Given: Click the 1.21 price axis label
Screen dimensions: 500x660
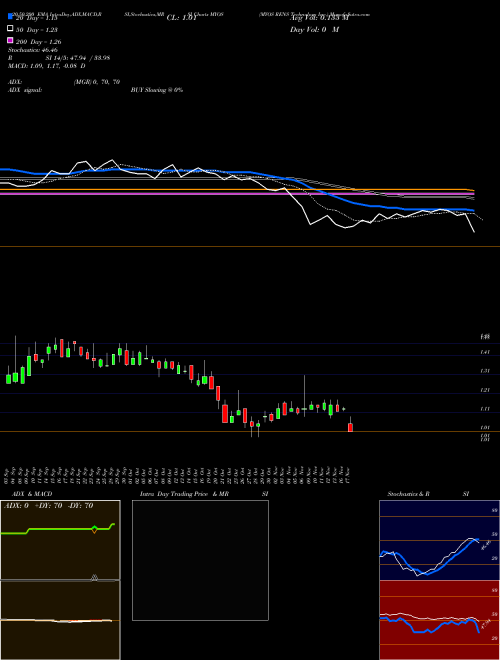Looking at the screenshot, I should point(485,390).
